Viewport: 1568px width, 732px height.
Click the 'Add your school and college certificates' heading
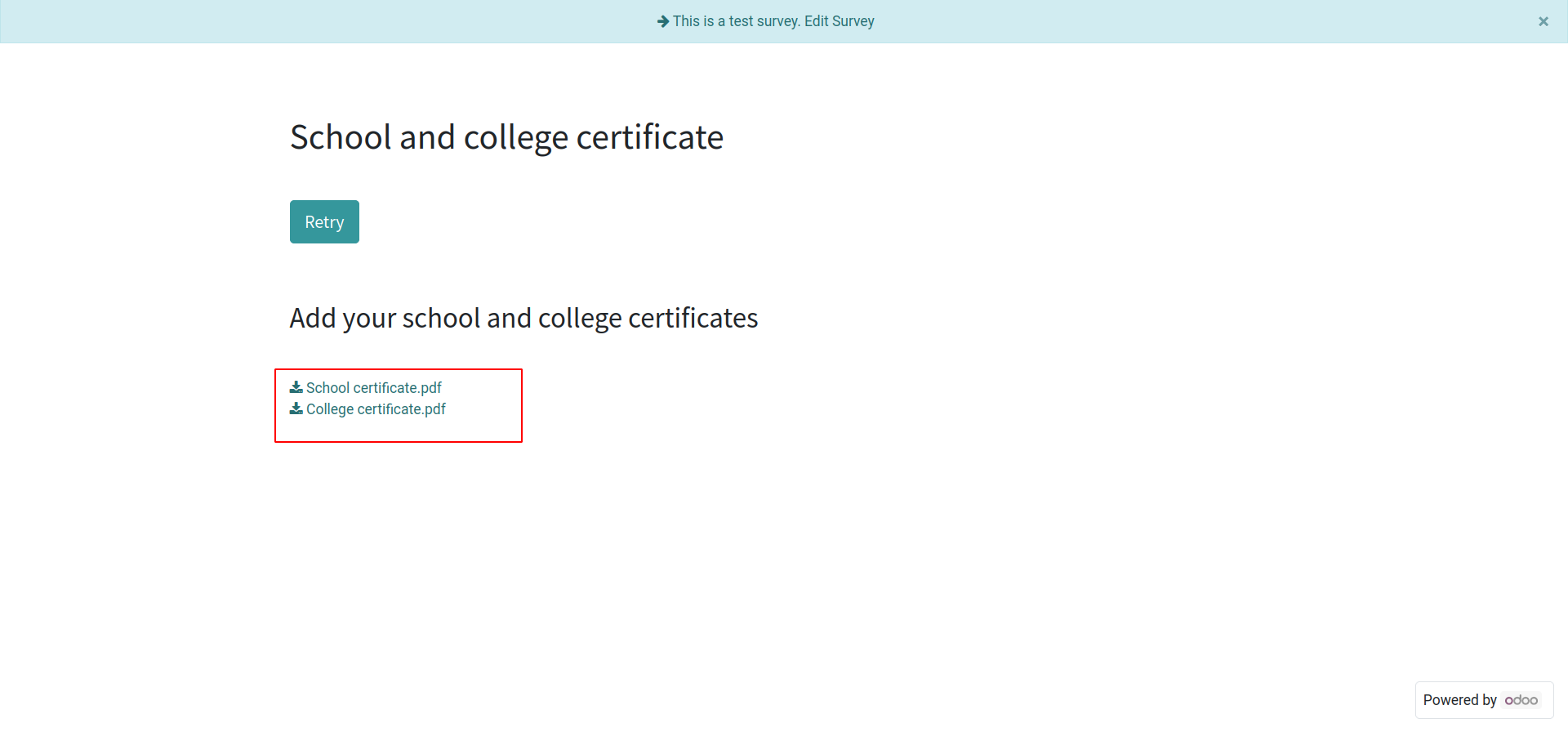[523, 318]
